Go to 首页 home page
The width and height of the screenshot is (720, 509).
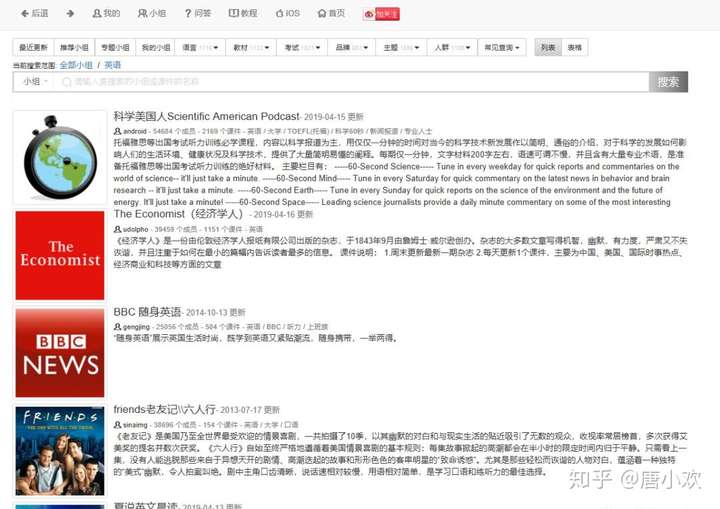tap(331, 13)
